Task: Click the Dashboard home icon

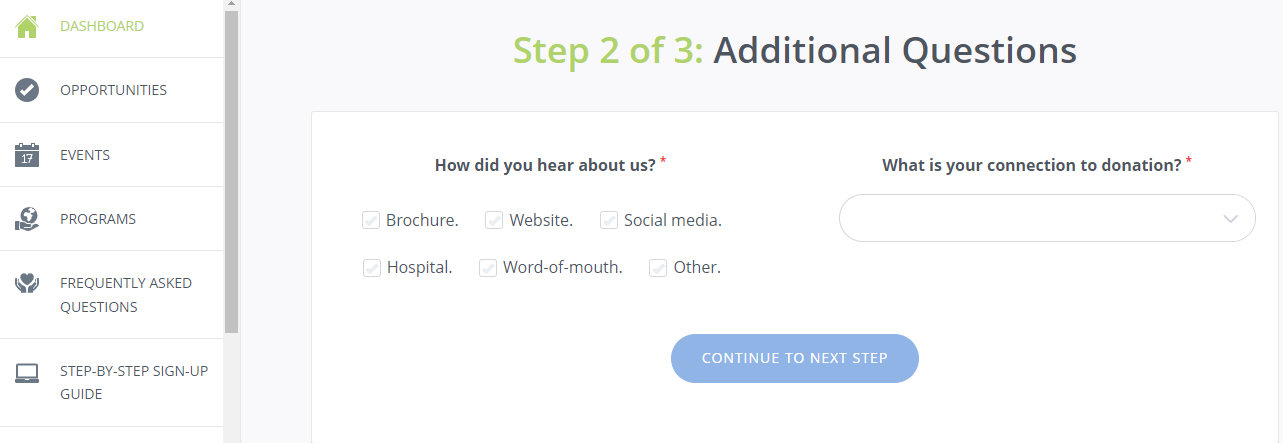Action: click(x=27, y=26)
